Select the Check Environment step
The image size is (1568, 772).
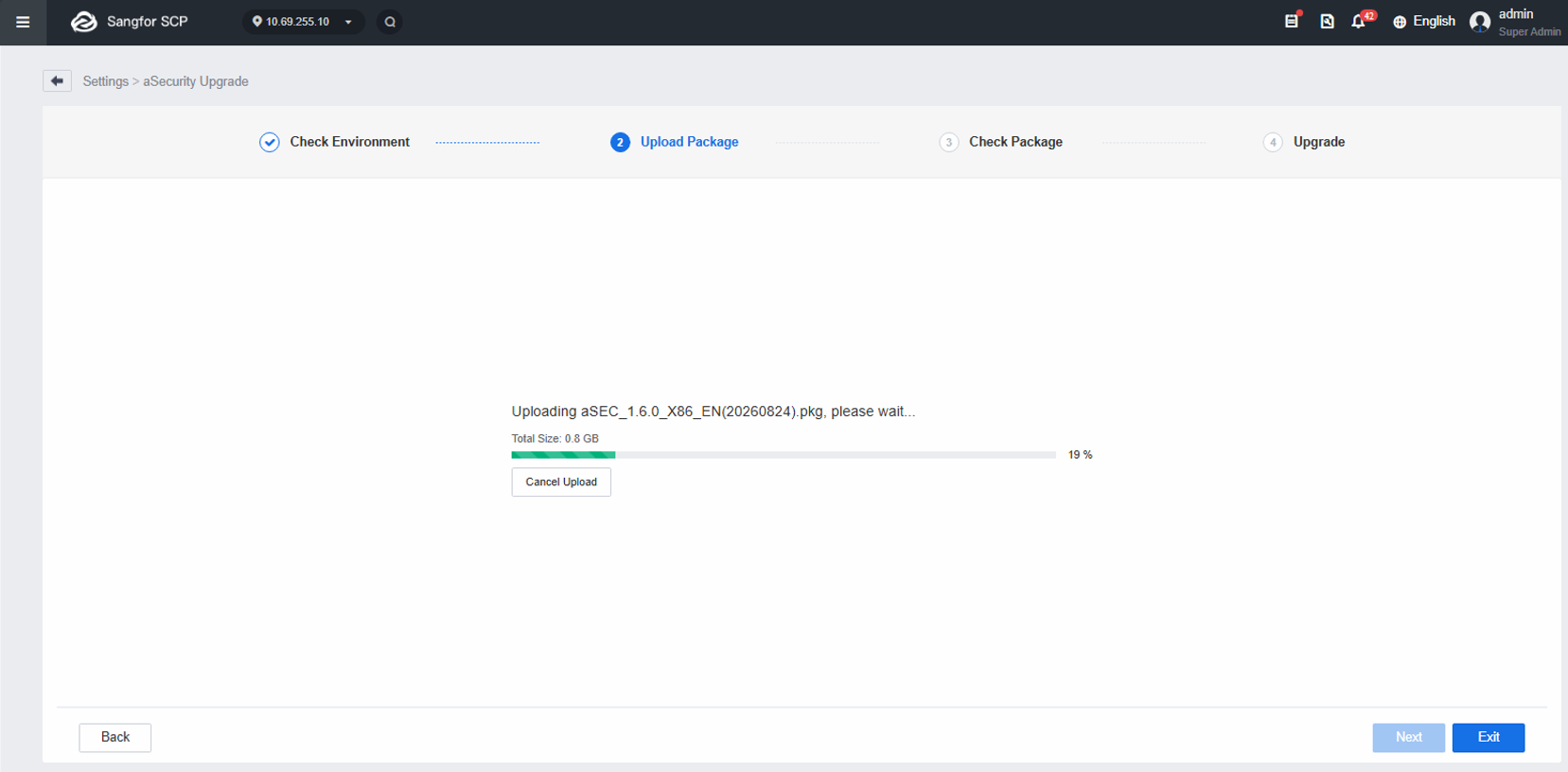tap(334, 142)
